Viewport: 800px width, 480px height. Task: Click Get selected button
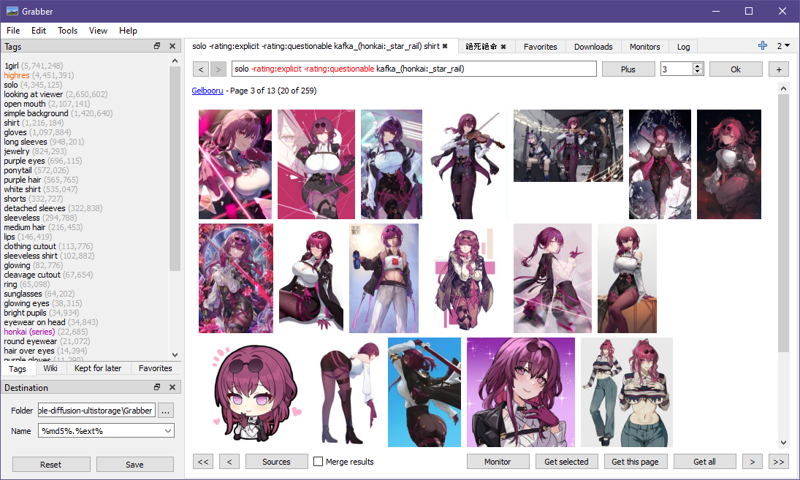coord(566,461)
